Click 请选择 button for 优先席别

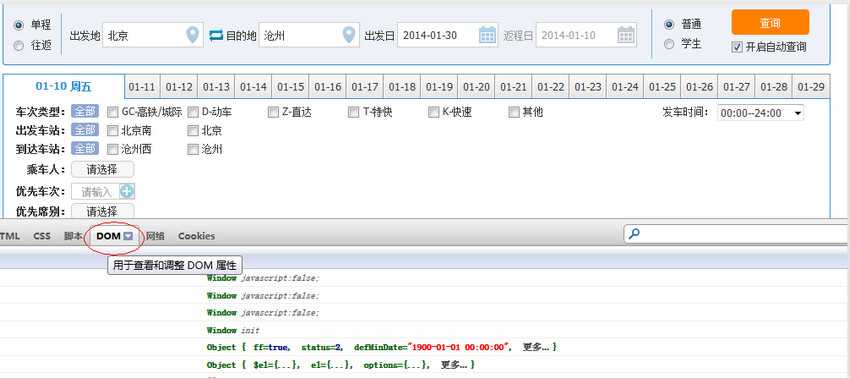(x=102, y=211)
